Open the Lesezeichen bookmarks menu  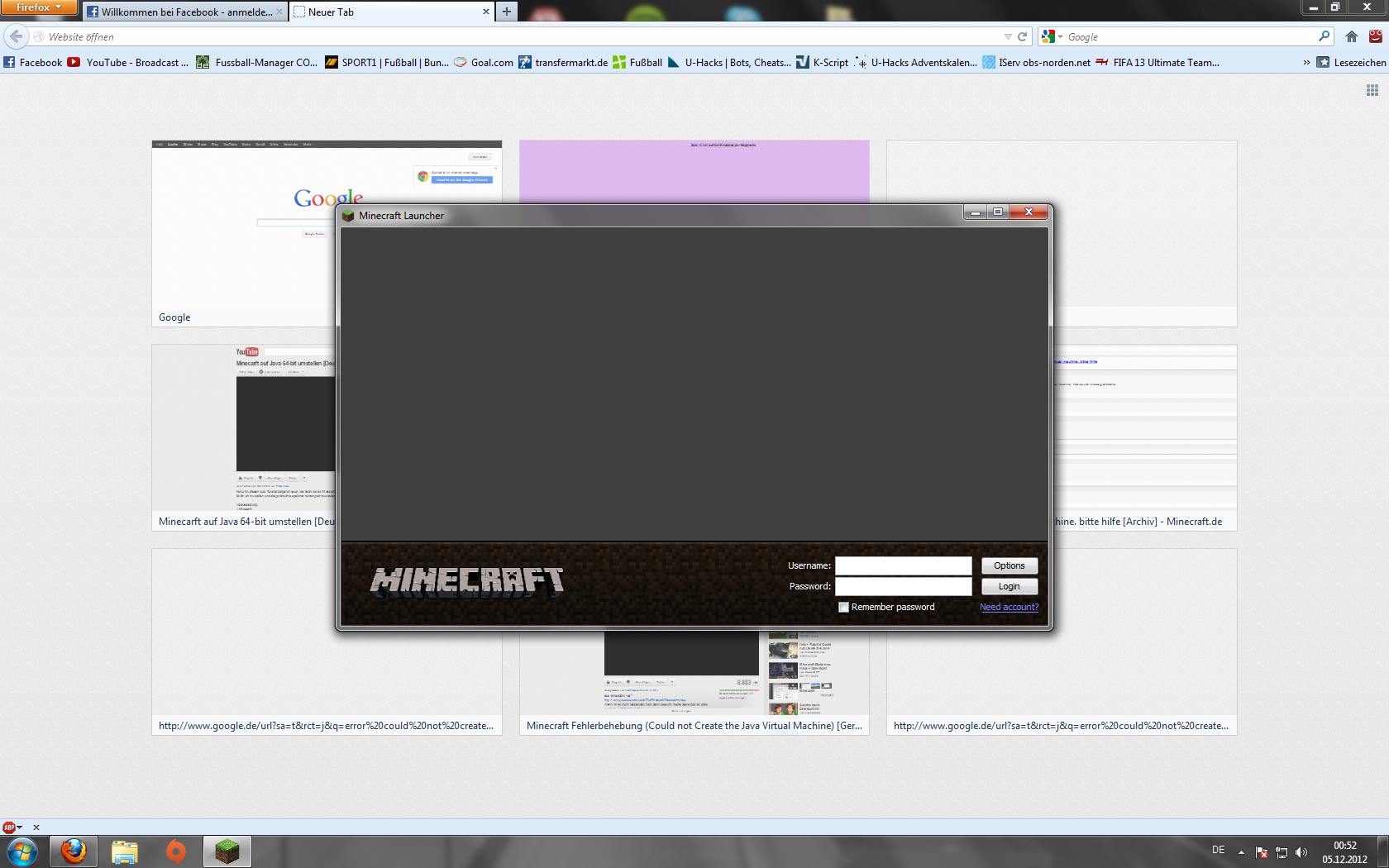pos(1351,62)
